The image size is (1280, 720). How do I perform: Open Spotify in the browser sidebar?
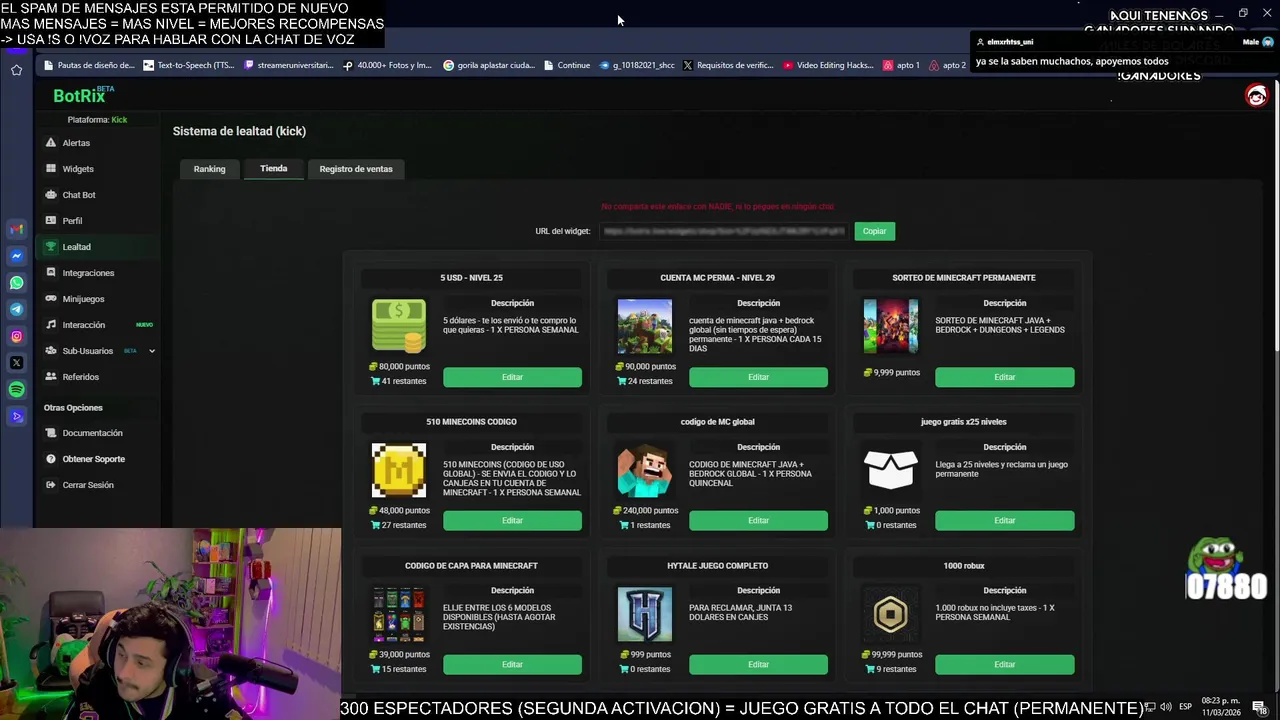16,389
